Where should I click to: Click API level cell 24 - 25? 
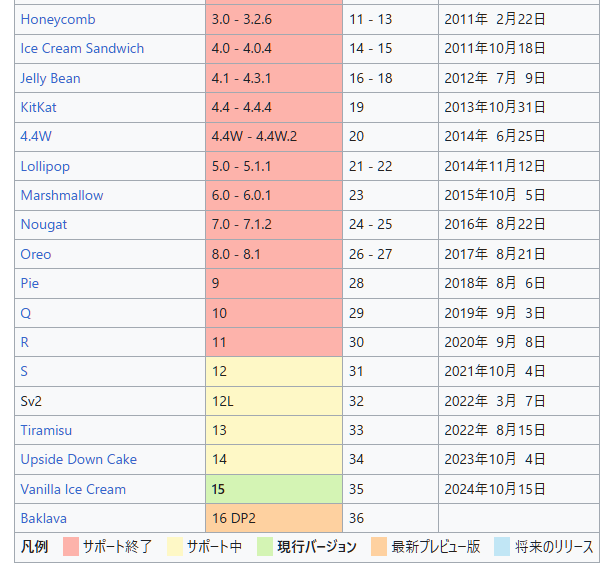tap(390, 224)
